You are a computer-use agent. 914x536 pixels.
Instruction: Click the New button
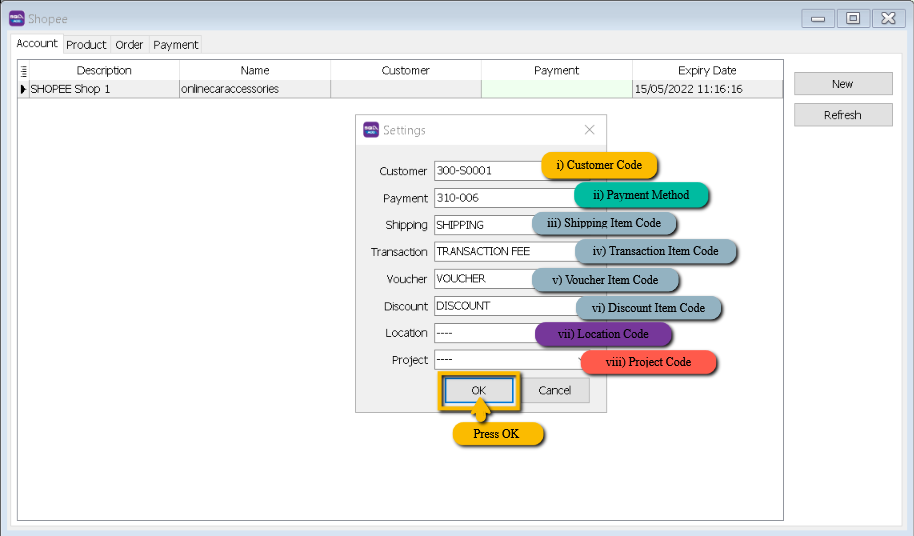[842, 84]
